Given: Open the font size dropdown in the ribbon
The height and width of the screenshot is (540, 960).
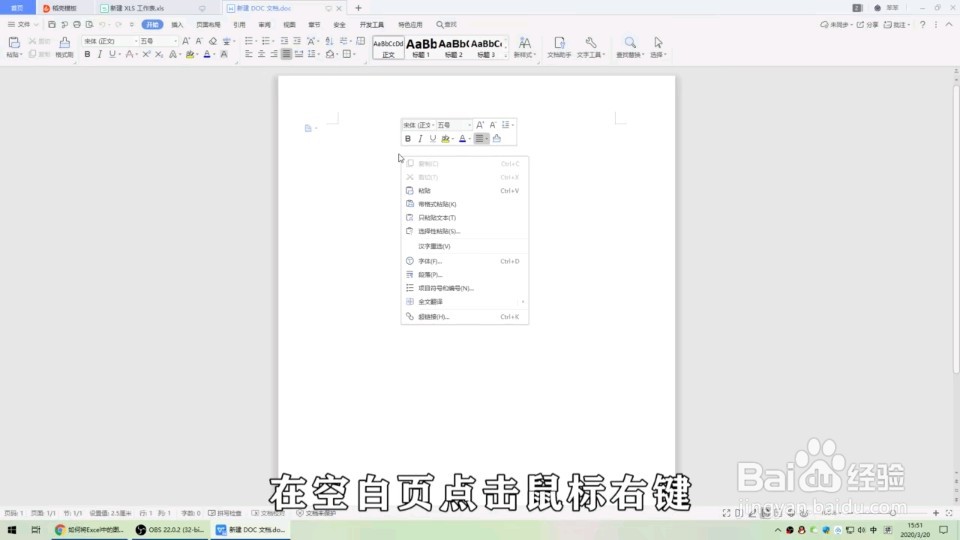Looking at the screenshot, I should click(x=175, y=41).
